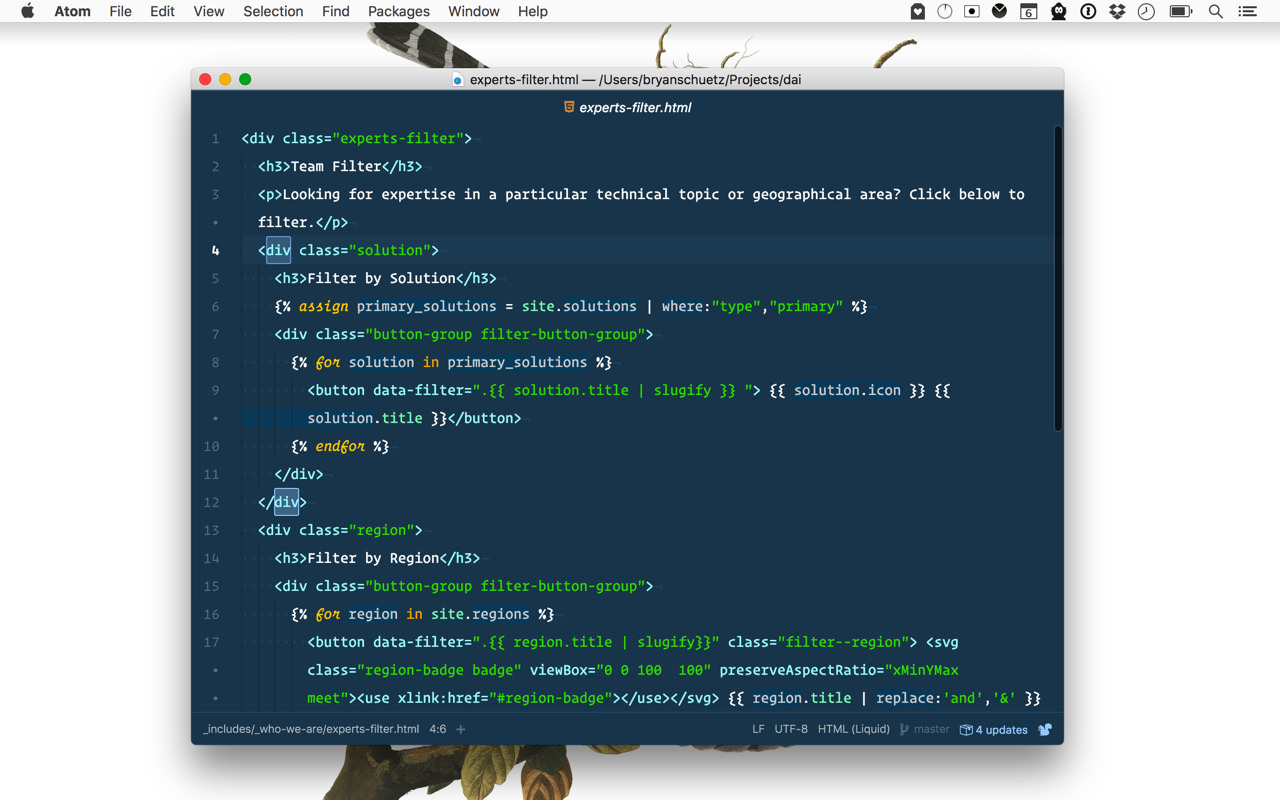1280x800 pixels.
Task: Open Dropbox from the menu bar icon
Action: pos(1116,11)
